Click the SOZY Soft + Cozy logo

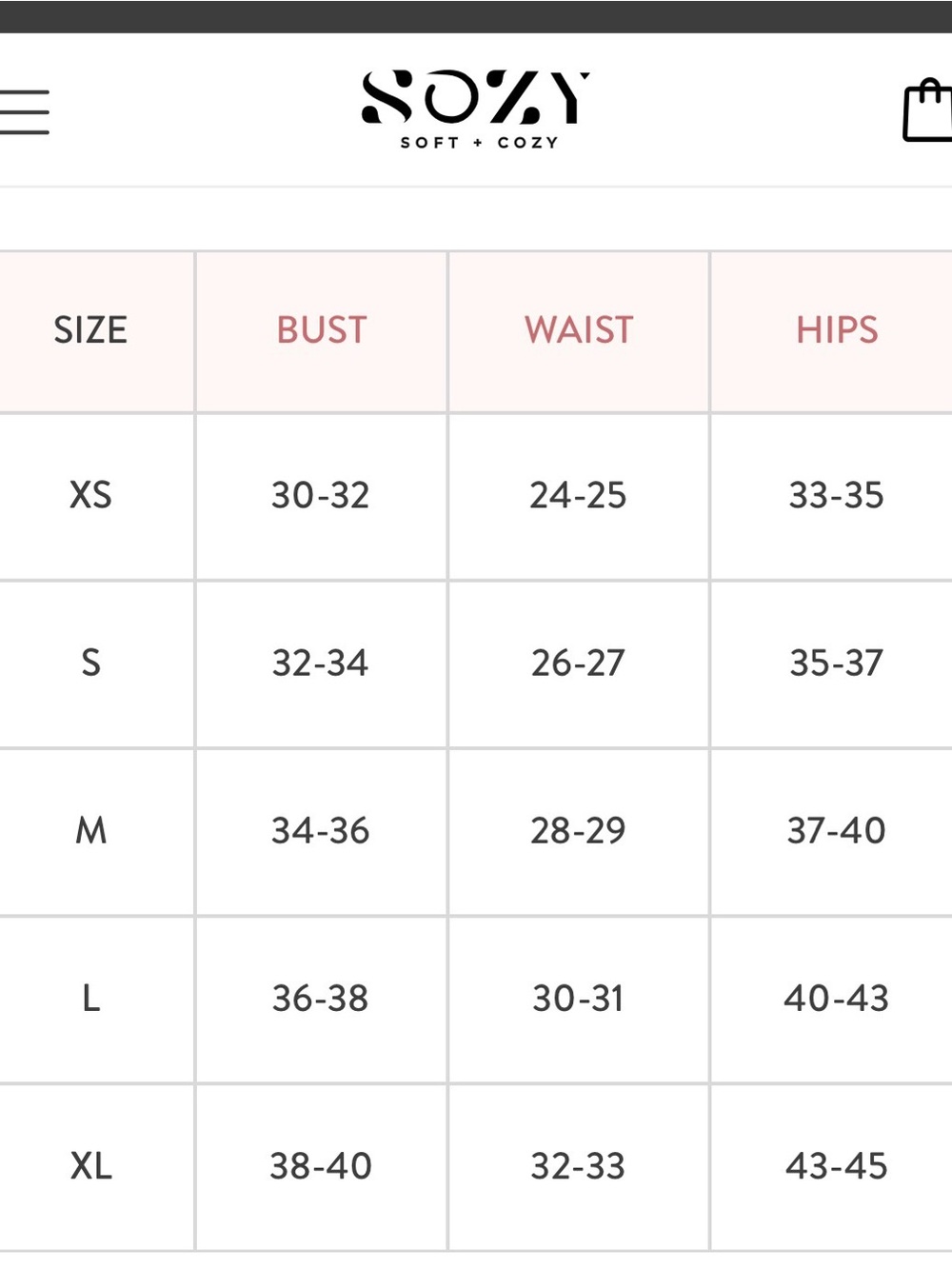click(x=476, y=110)
